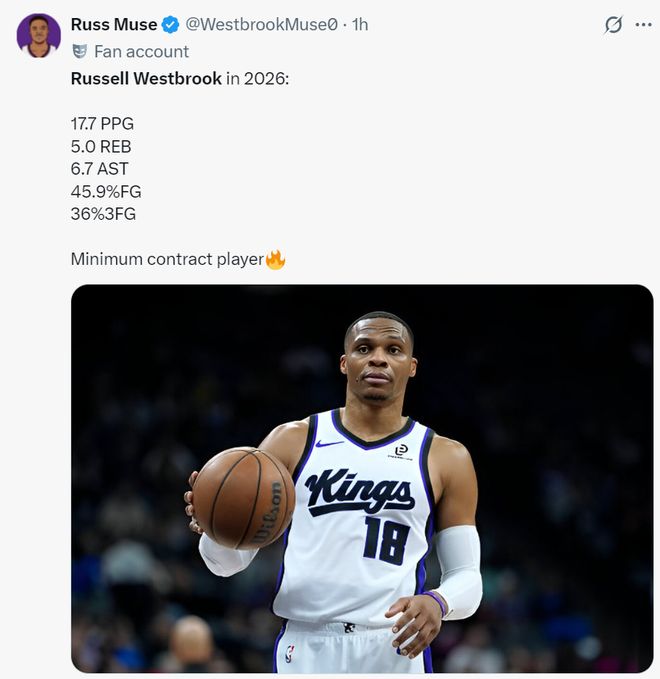Click the 1h post timestamp

360,24
